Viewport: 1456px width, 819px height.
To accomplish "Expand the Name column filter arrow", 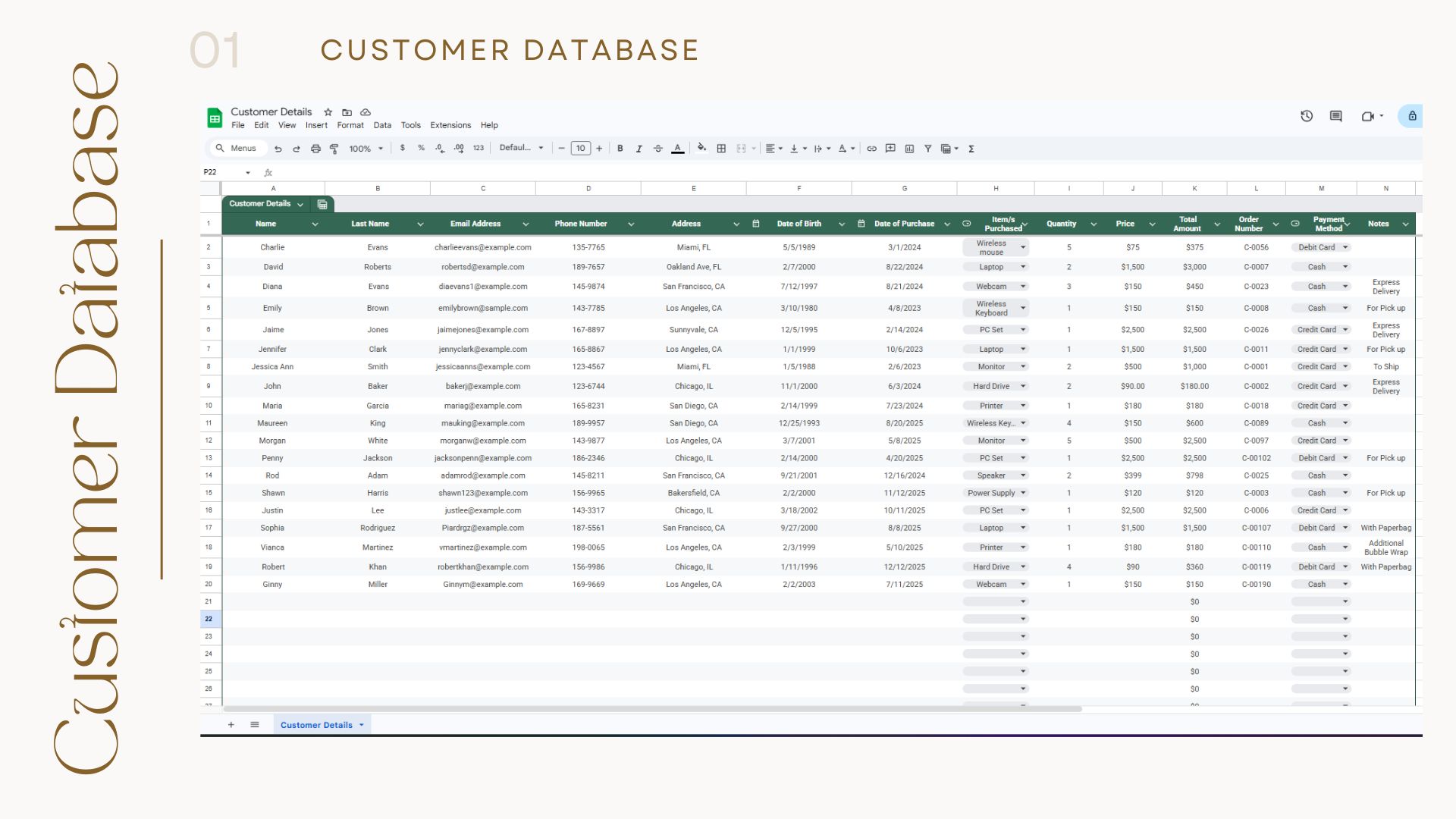I will (x=315, y=224).
